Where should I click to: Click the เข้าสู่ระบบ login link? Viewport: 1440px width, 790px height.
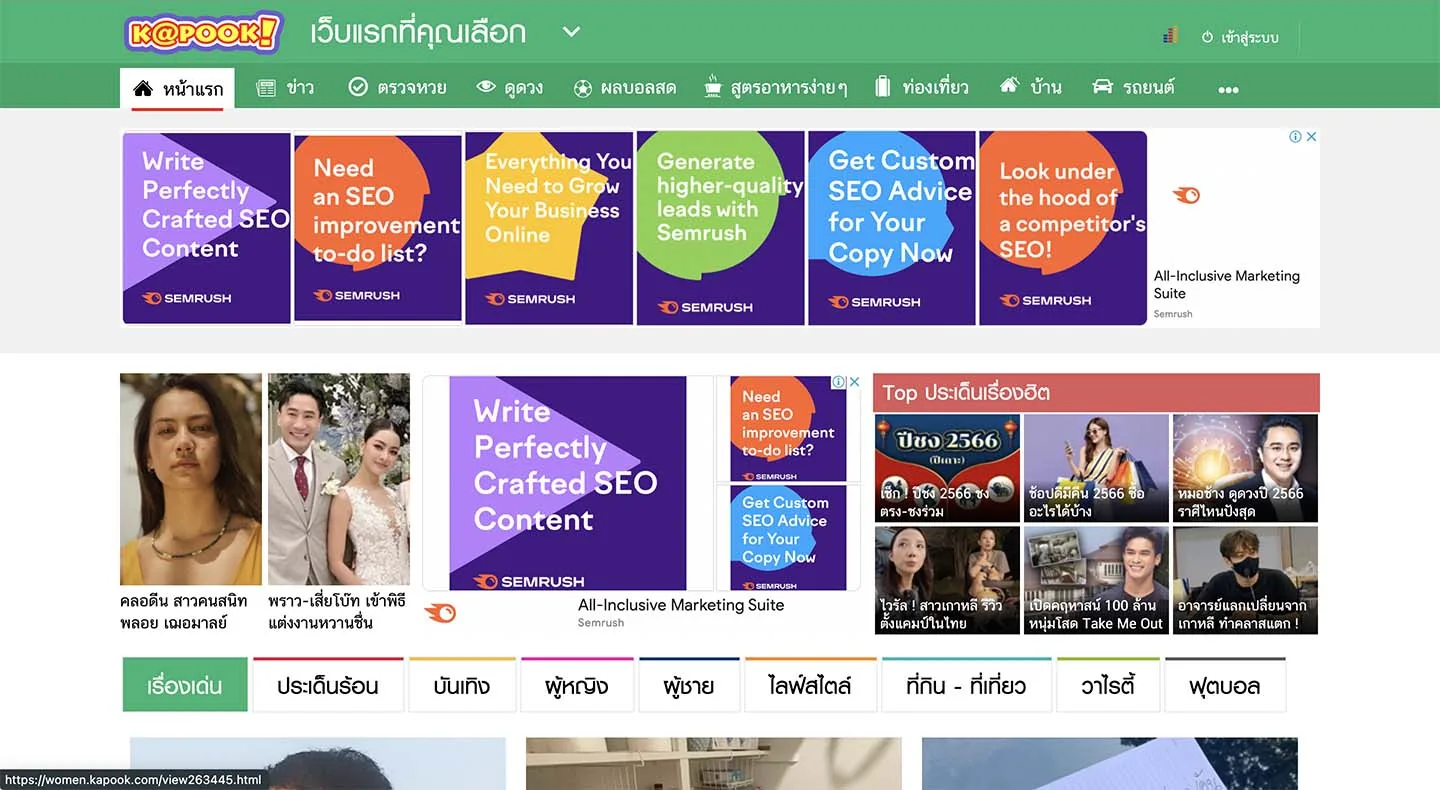(1240, 37)
